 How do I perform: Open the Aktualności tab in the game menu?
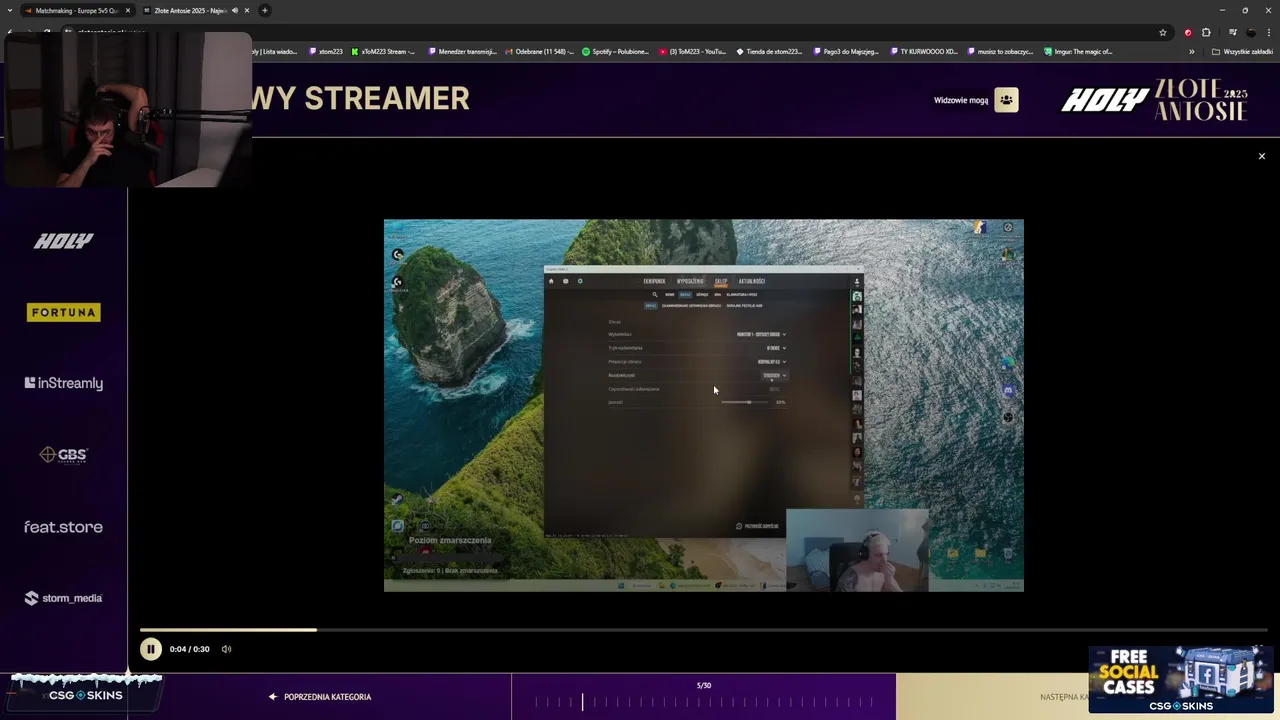[752, 281]
